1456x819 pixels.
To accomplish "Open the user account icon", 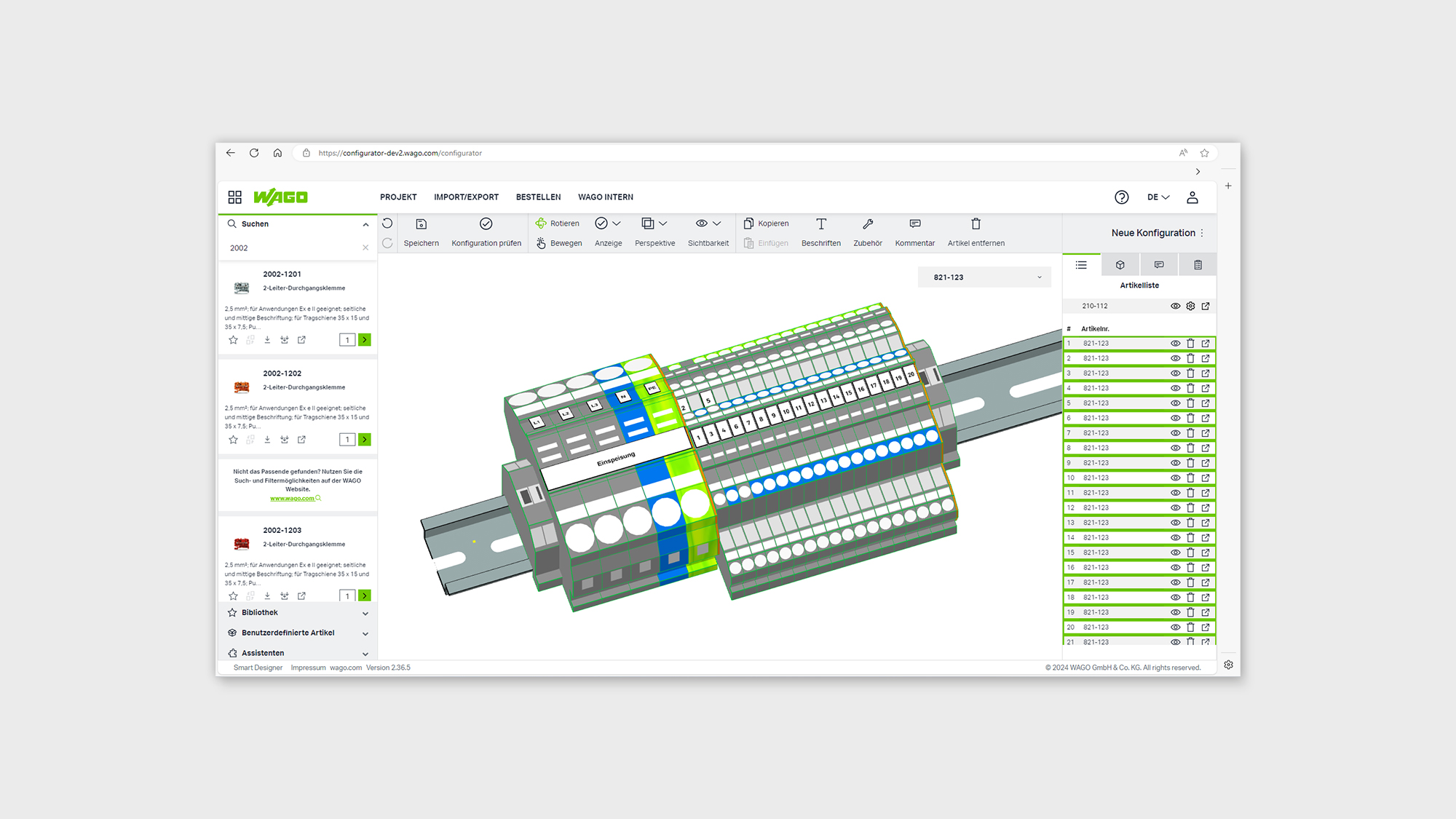I will [x=1192, y=197].
